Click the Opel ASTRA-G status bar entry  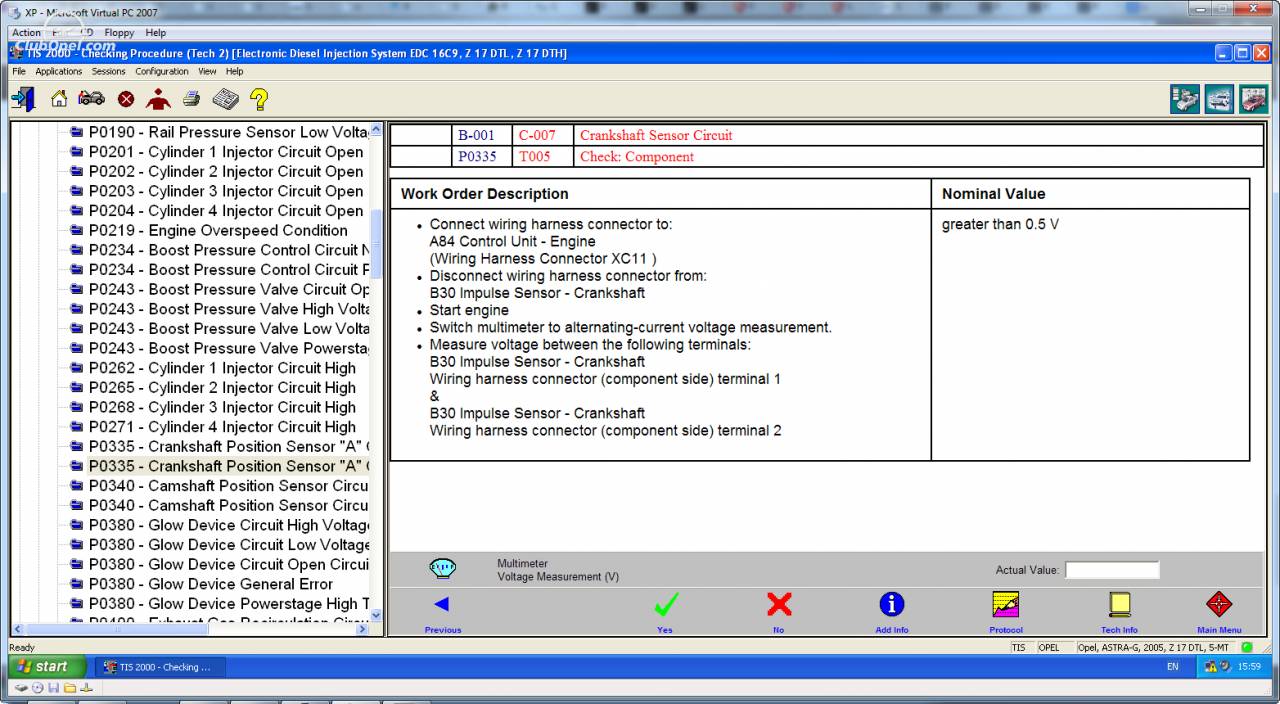click(1155, 647)
